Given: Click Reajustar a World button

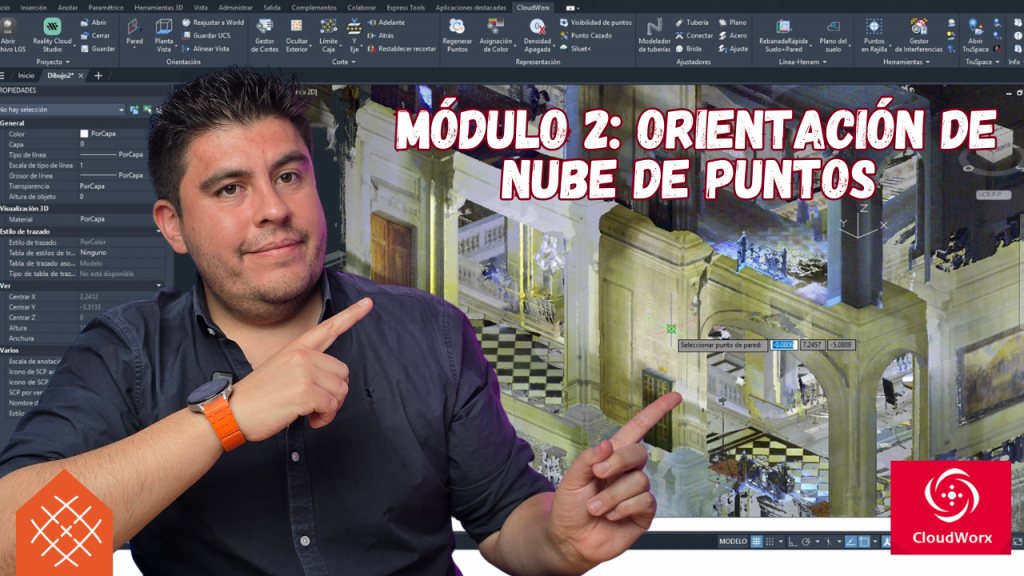Looking at the screenshot, I should pyautogui.click(x=213, y=22).
